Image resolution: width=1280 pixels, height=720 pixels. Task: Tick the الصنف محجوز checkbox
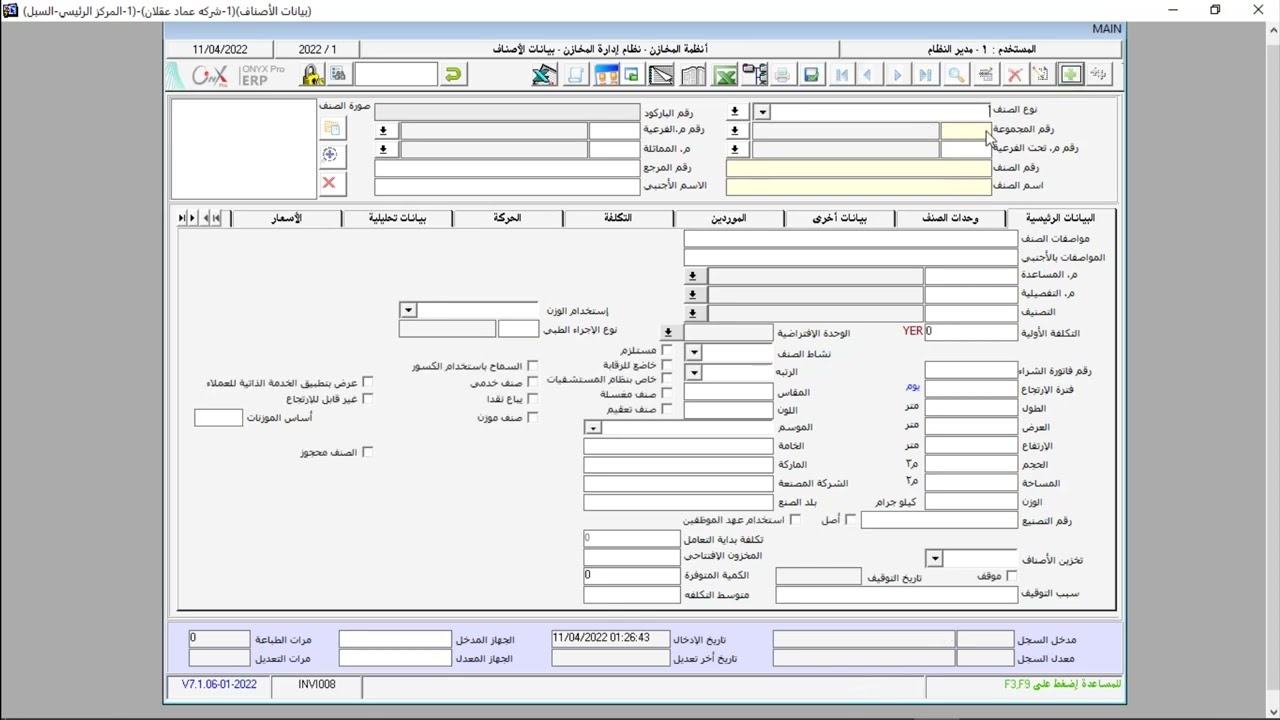(367, 452)
